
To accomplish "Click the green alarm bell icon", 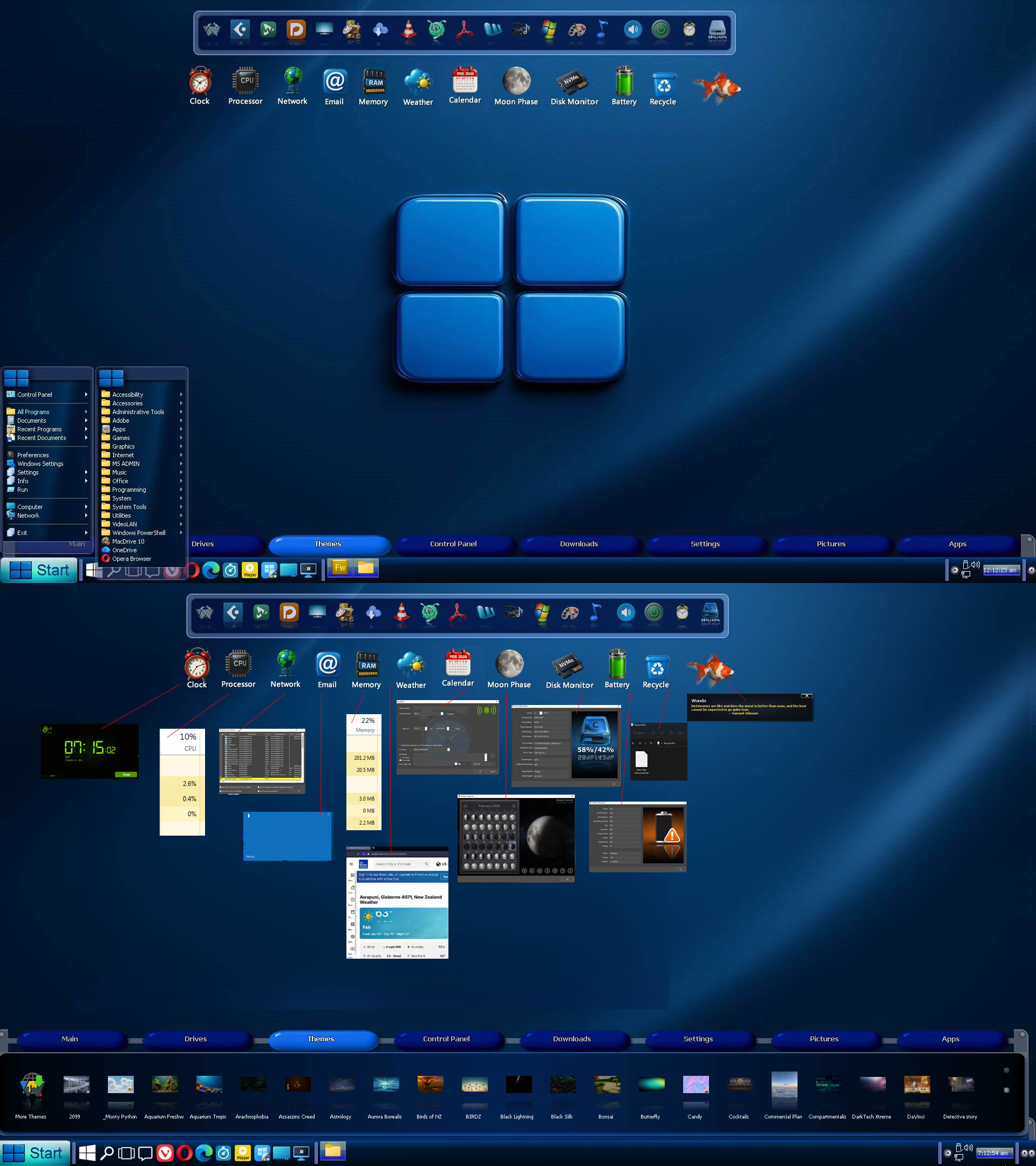I will pos(486,711).
